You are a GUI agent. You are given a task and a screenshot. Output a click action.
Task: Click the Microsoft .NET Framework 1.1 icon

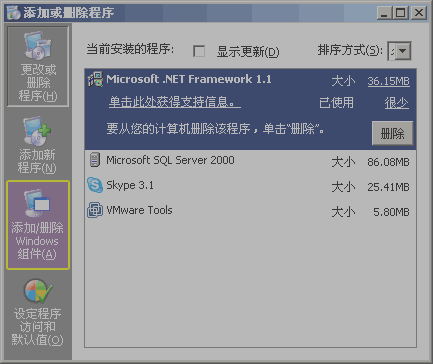click(x=95, y=79)
